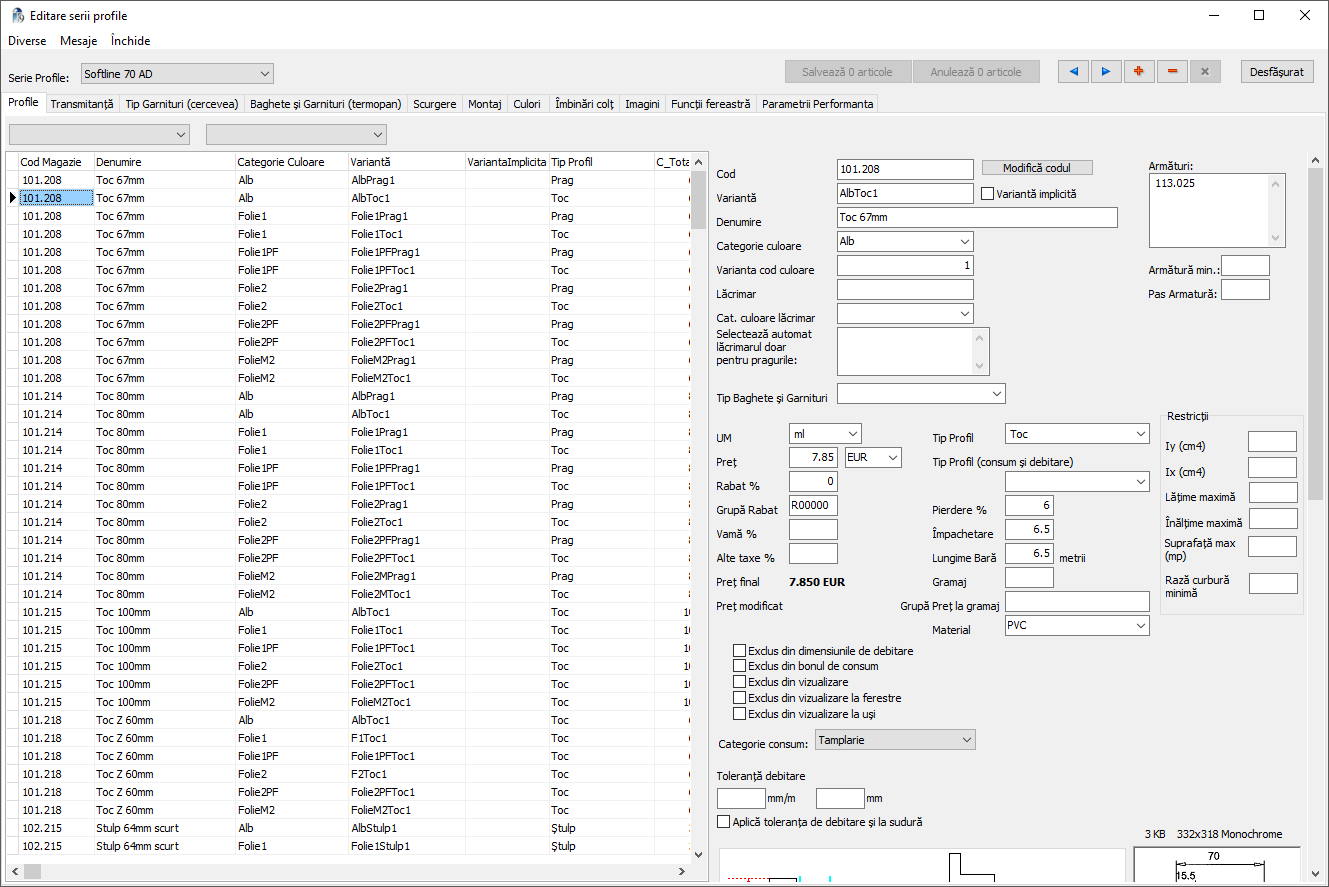This screenshot has height=887, width=1329.
Task: Open Cat. culoare lăcrimar dropdown
Action: point(905,314)
